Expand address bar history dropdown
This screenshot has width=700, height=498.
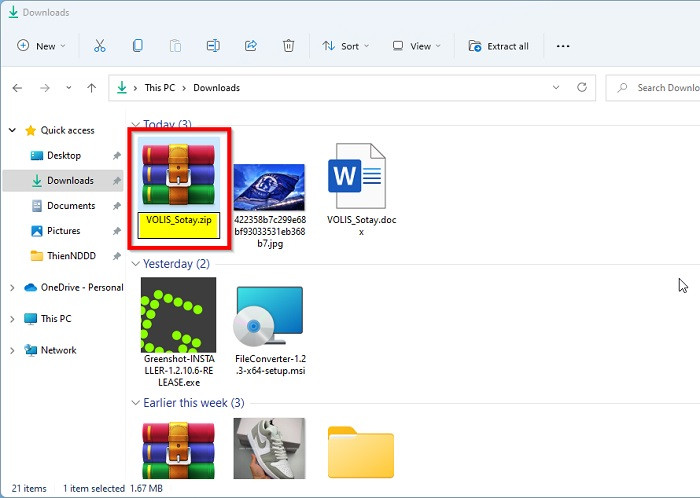(556, 87)
